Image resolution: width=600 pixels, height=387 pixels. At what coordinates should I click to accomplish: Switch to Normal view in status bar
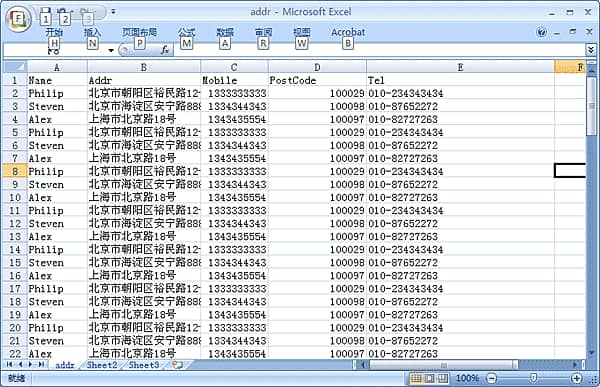coord(416,379)
